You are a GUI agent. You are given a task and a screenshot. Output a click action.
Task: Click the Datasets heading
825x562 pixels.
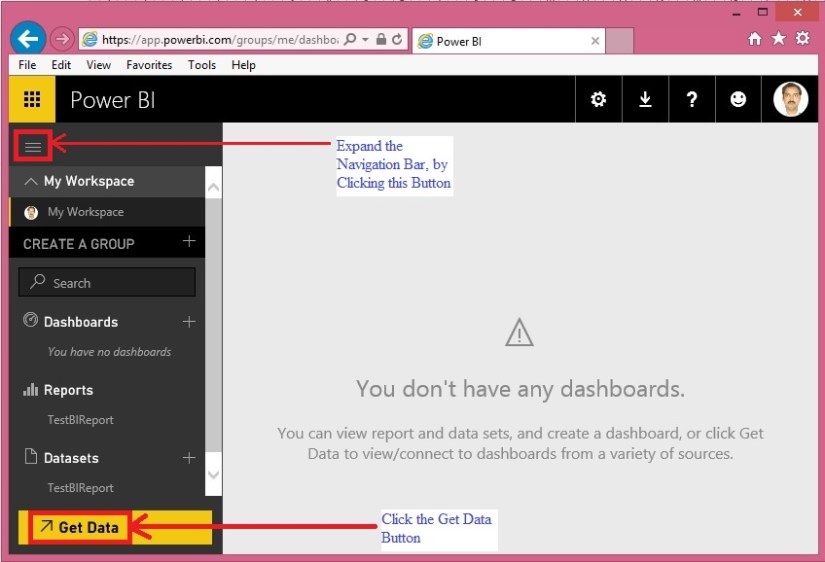(71, 458)
